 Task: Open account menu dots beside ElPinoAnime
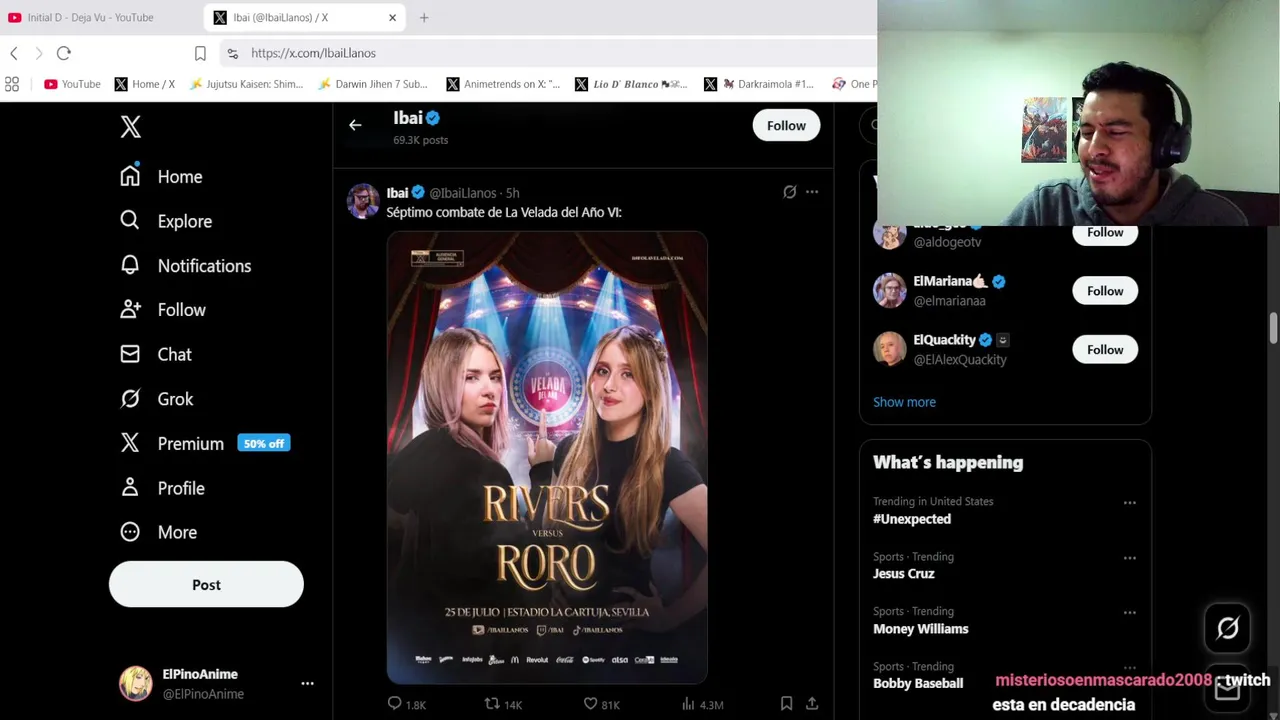click(307, 684)
